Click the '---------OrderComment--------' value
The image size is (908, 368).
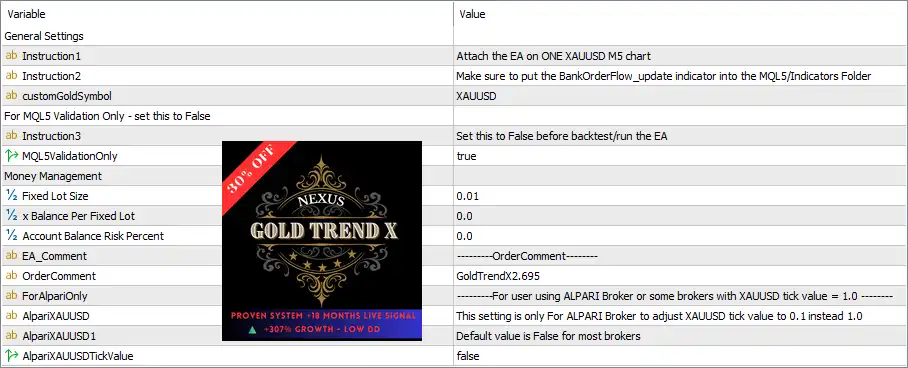pyautogui.click(x=527, y=256)
